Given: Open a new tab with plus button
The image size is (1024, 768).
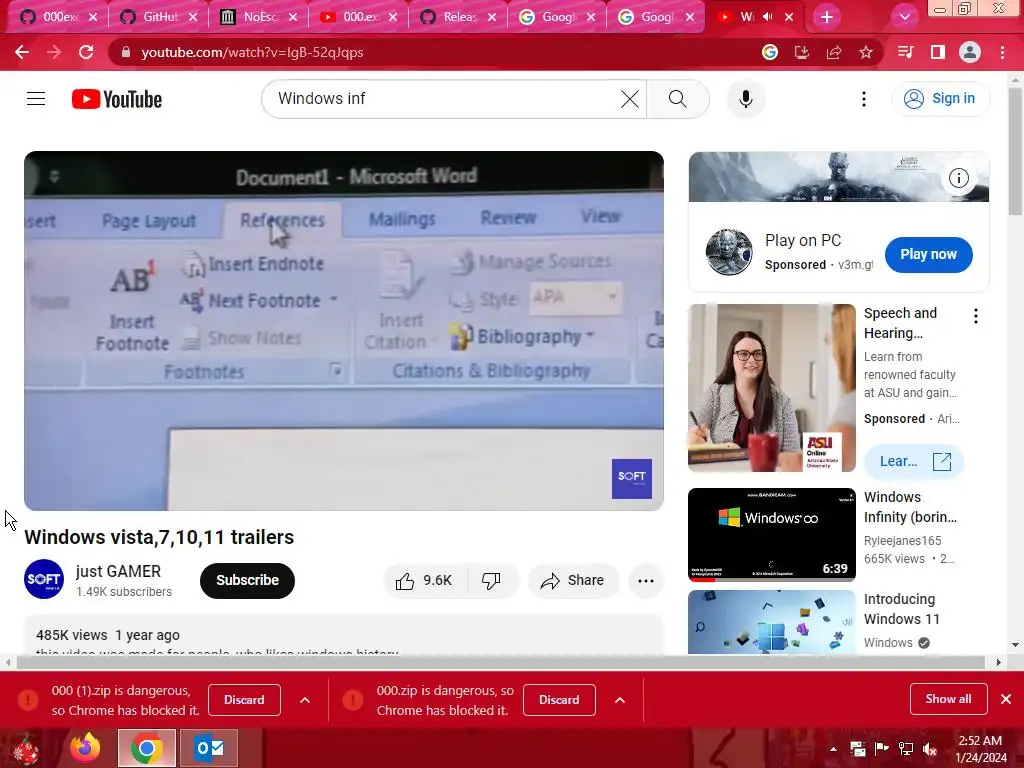Looking at the screenshot, I should click(x=827, y=17).
